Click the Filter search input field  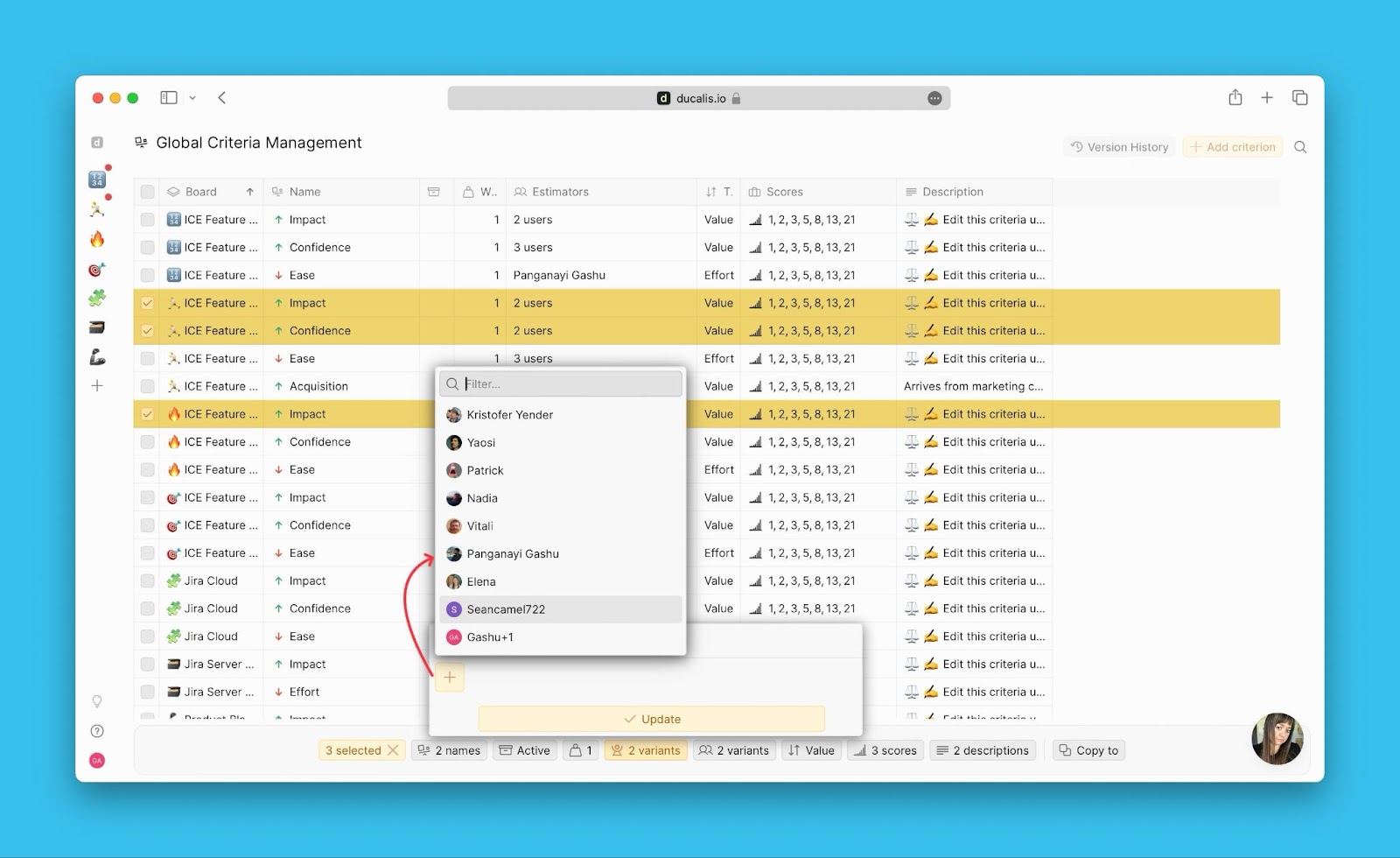(x=569, y=383)
